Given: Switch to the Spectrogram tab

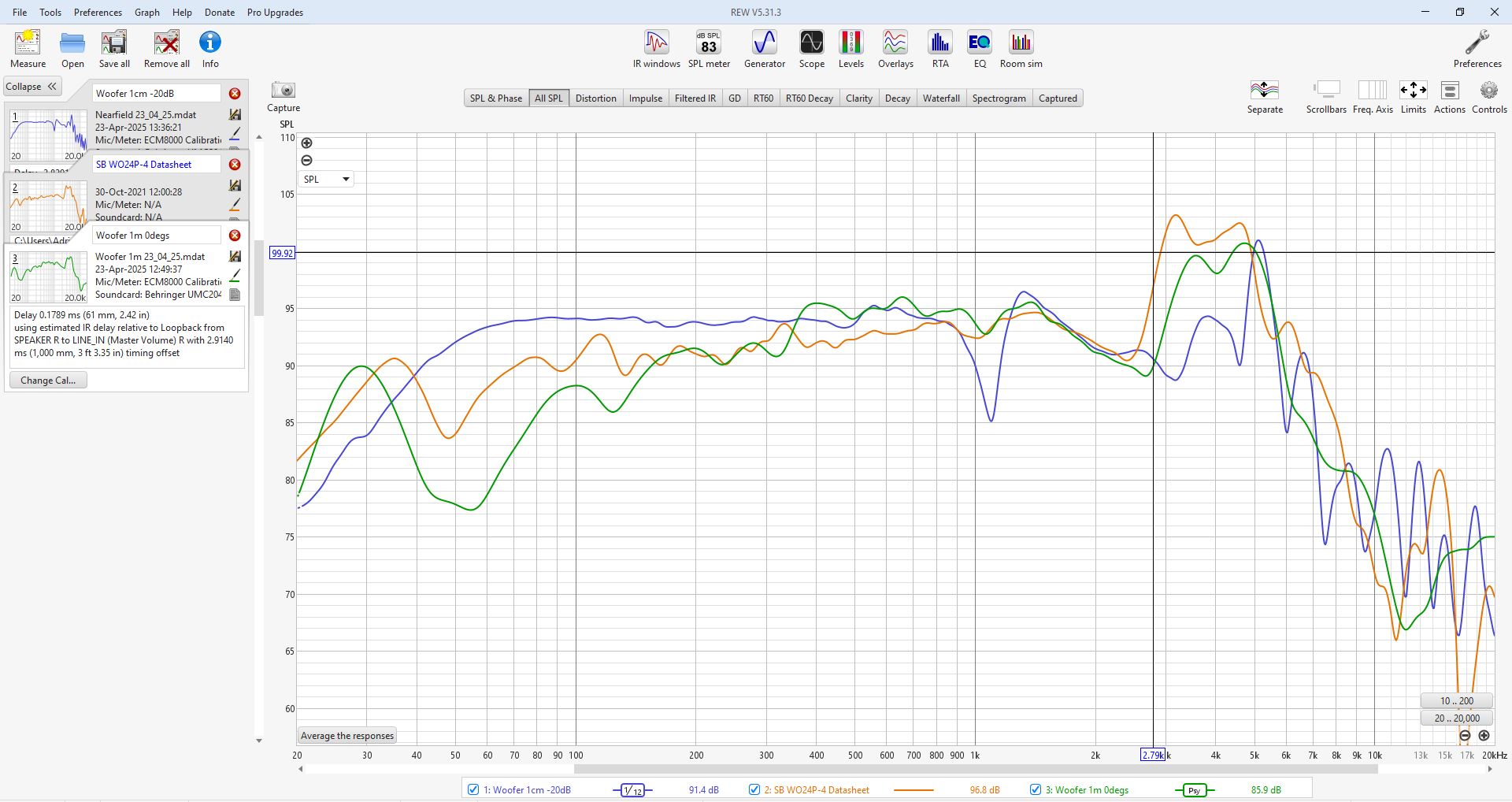Looking at the screenshot, I should coord(999,98).
